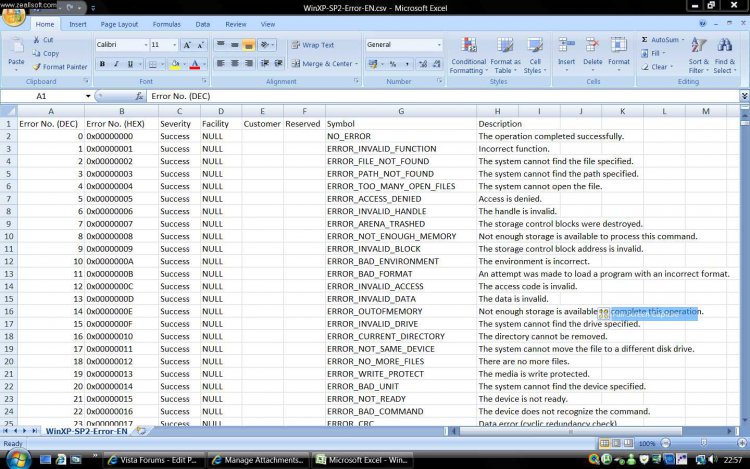
Task: Toggle Bottom Align
Action: pos(248,45)
